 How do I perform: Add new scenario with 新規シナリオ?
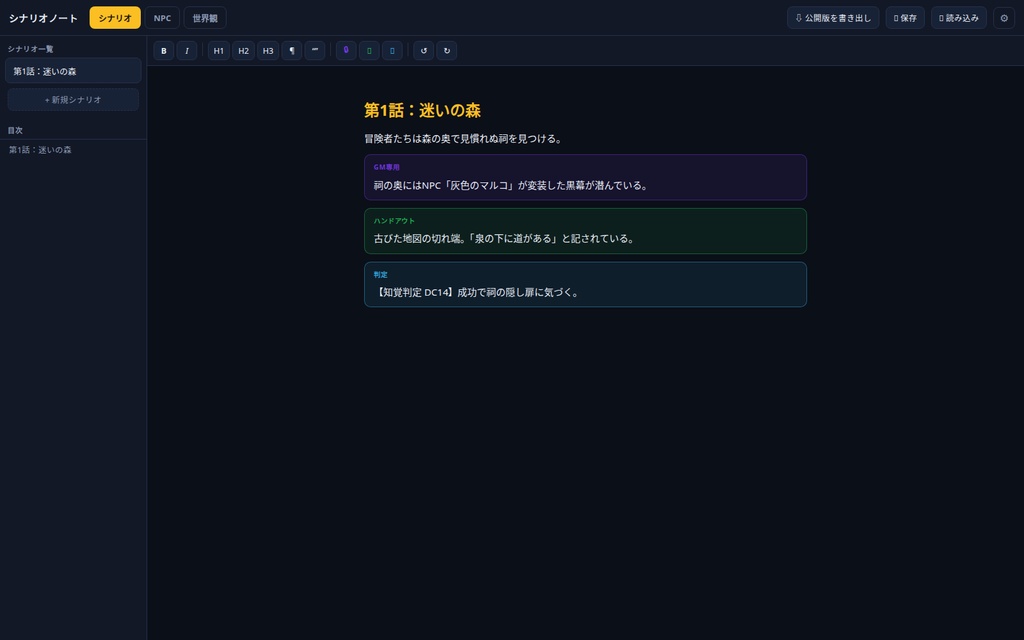(x=73, y=99)
